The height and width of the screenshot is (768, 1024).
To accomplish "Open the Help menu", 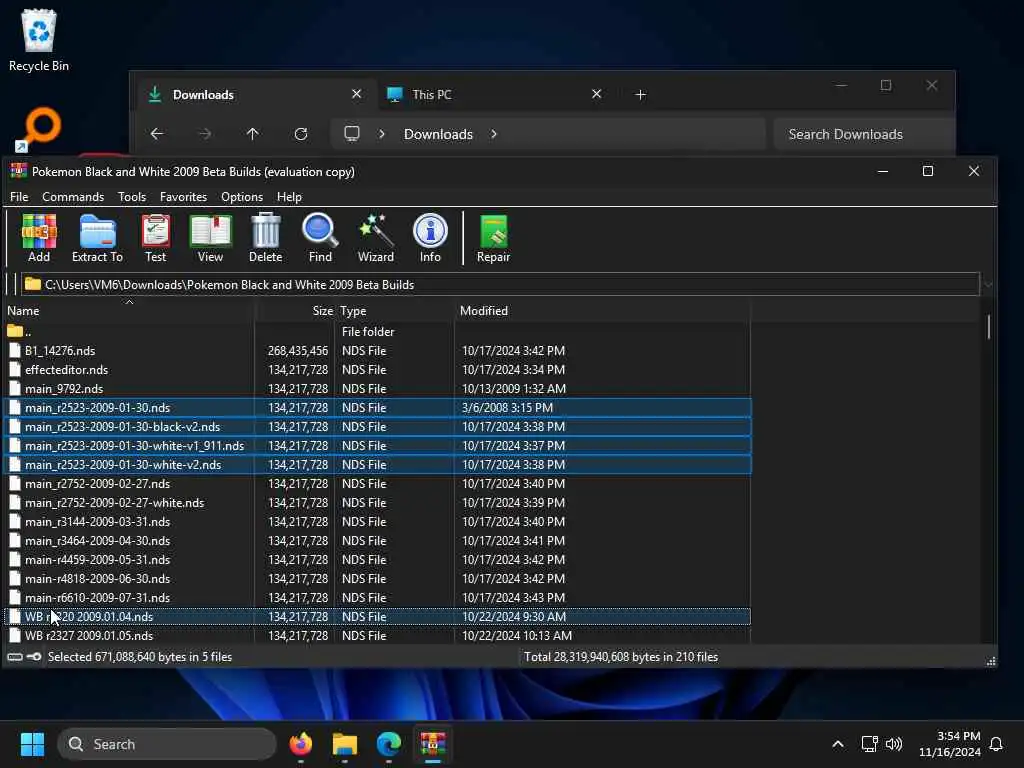I will coord(289,197).
